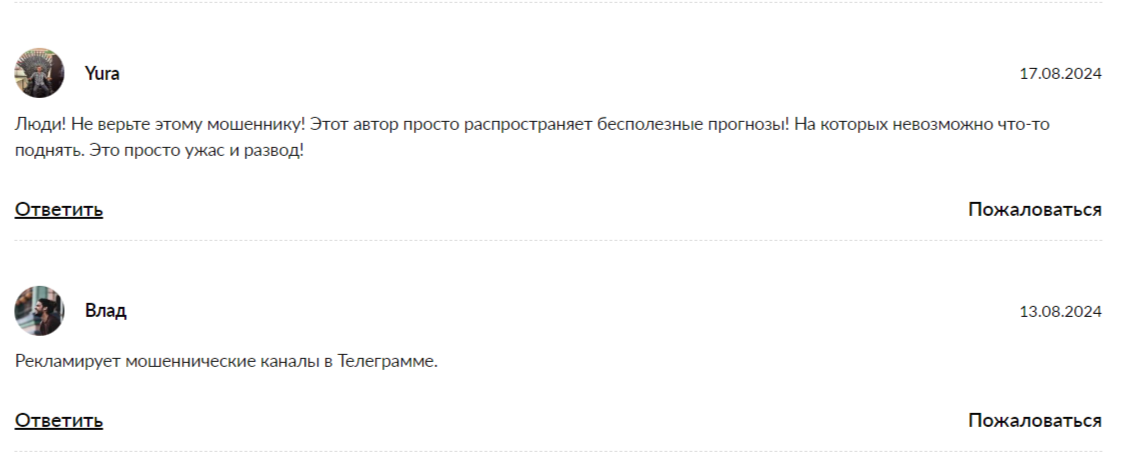The image size is (1135, 459).
Task: Click the date 17.08.2024
Action: tap(1060, 74)
